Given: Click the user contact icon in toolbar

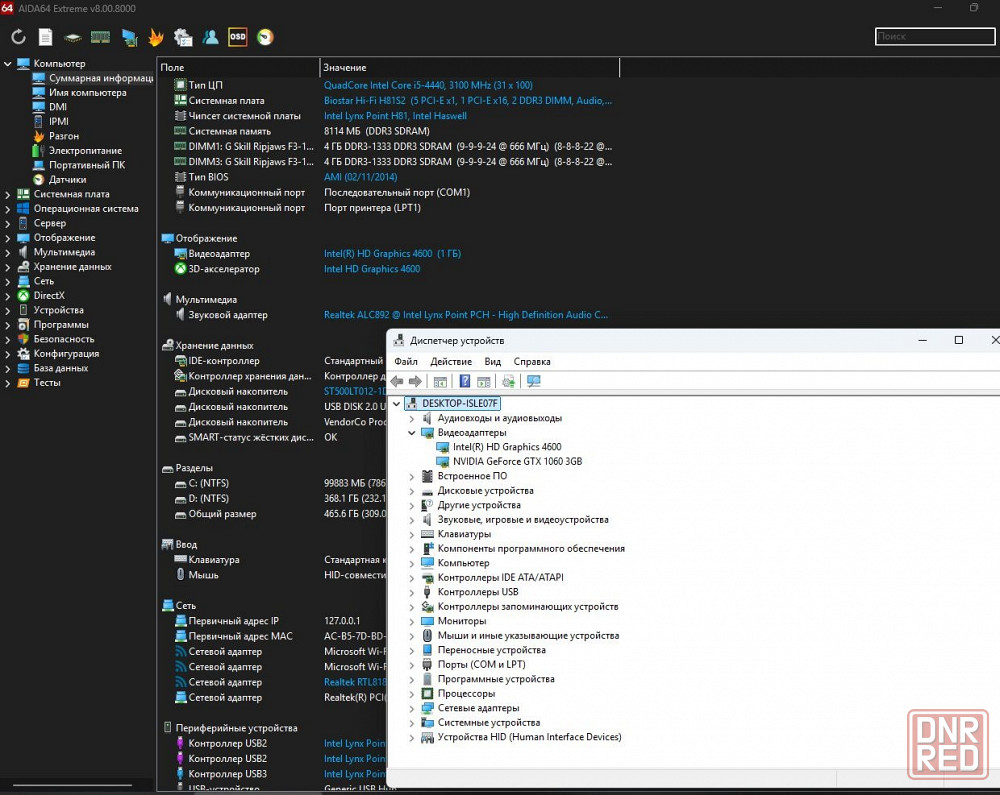Looking at the screenshot, I should [211, 37].
